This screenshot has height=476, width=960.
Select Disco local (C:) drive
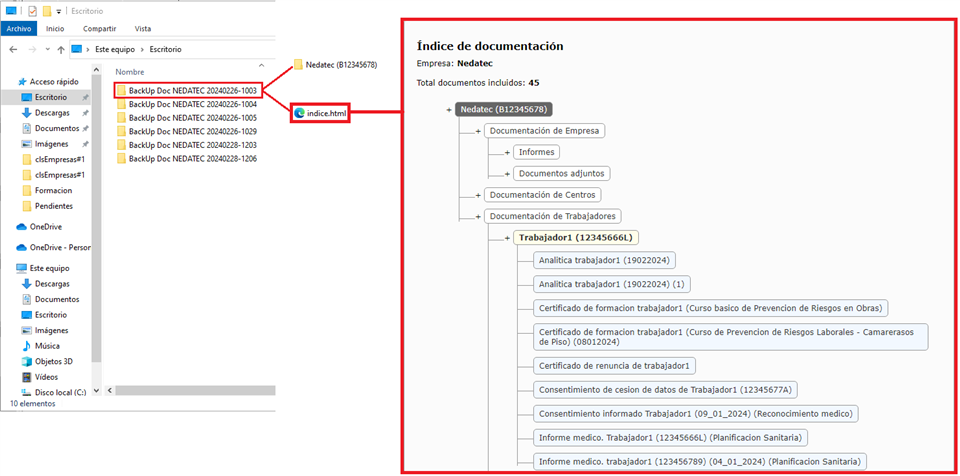(x=59, y=392)
